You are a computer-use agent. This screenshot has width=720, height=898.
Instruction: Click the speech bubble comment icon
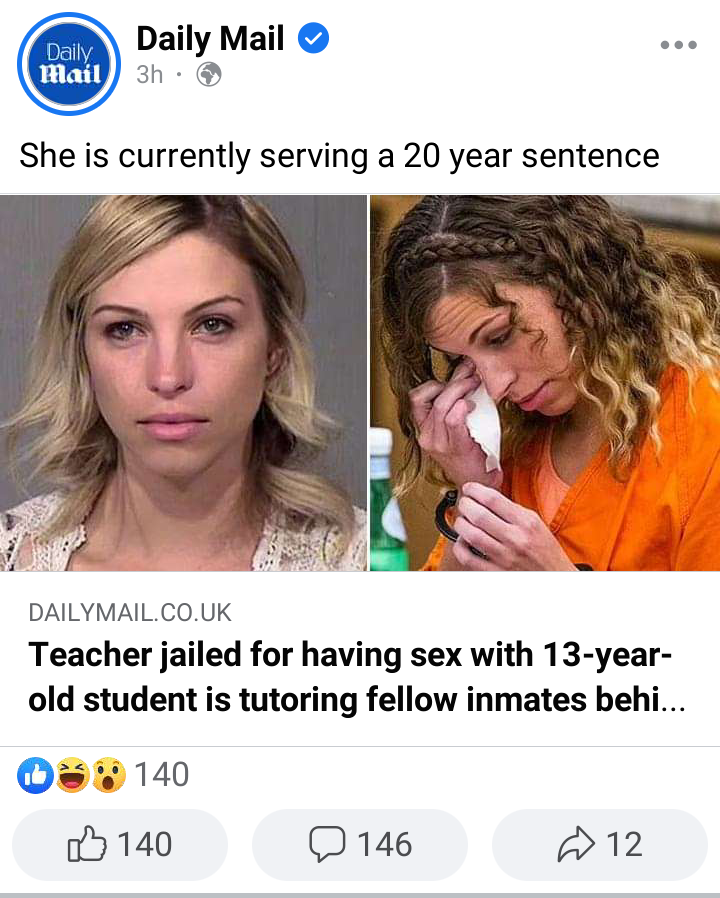click(x=327, y=844)
